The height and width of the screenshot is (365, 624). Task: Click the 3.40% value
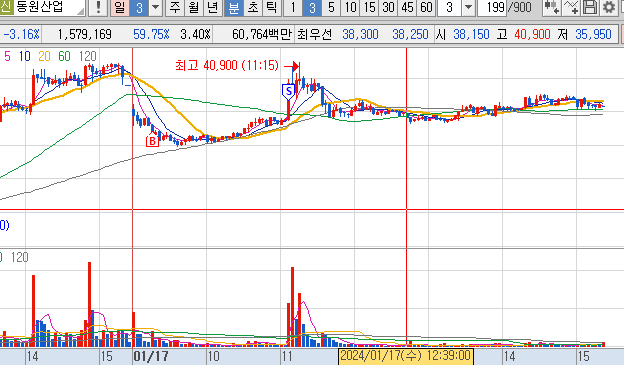[195, 35]
